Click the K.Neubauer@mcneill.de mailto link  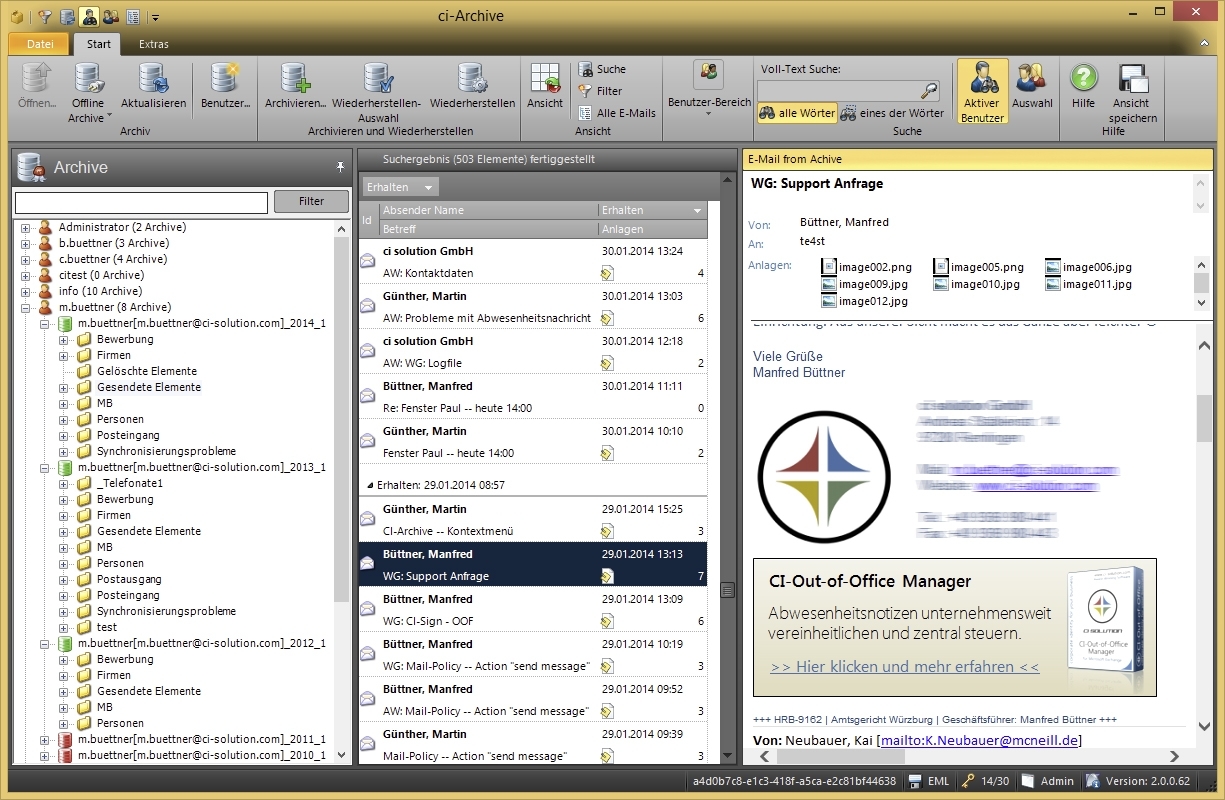point(979,740)
